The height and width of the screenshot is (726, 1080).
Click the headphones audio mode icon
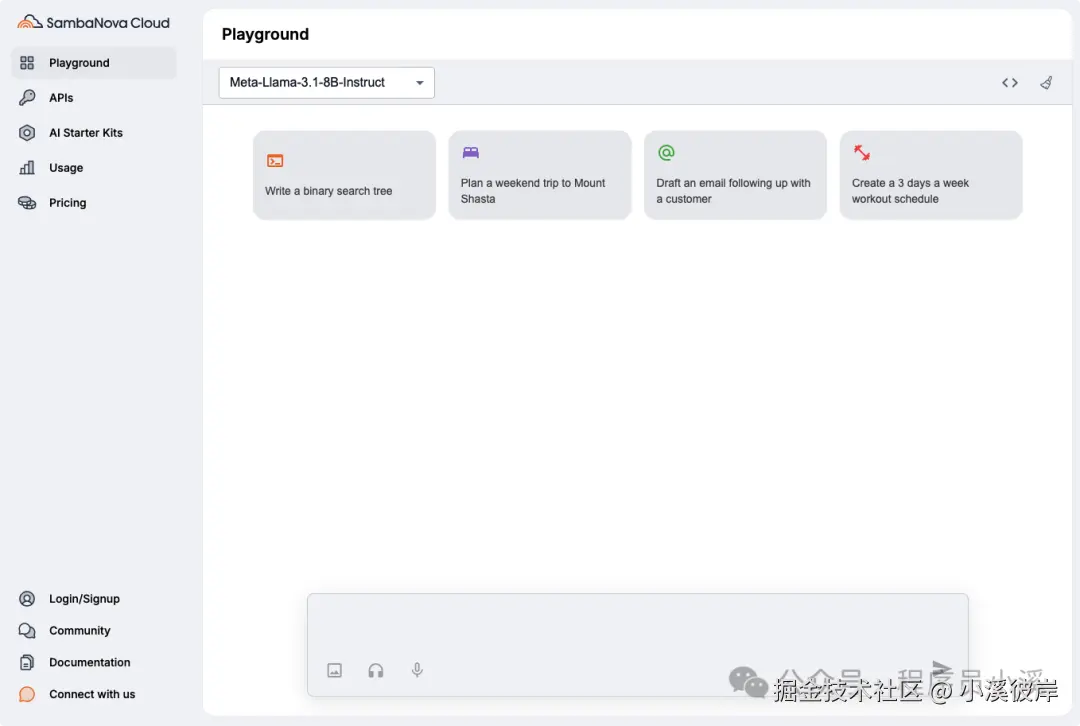(376, 670)
